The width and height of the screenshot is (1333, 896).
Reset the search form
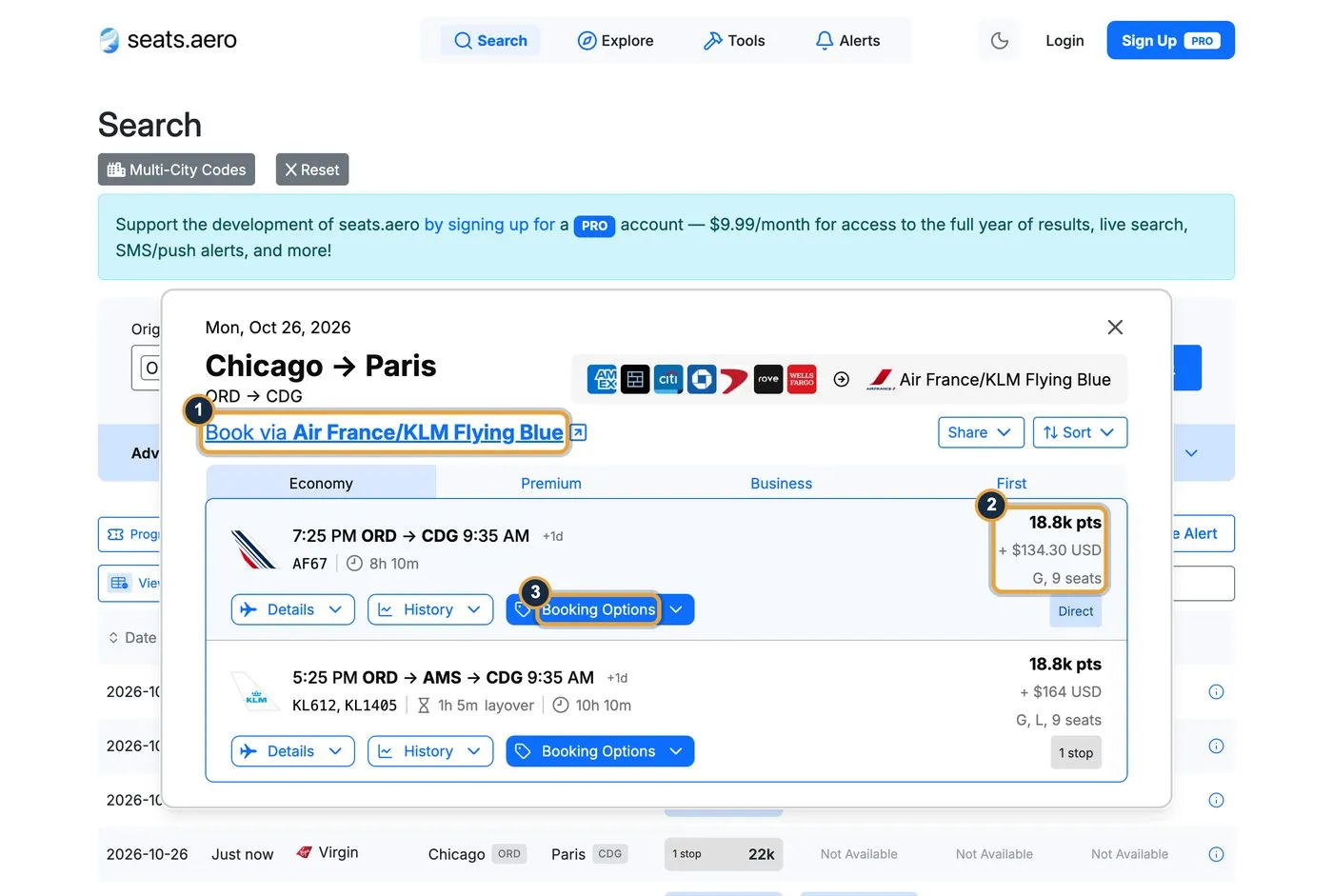312,169
